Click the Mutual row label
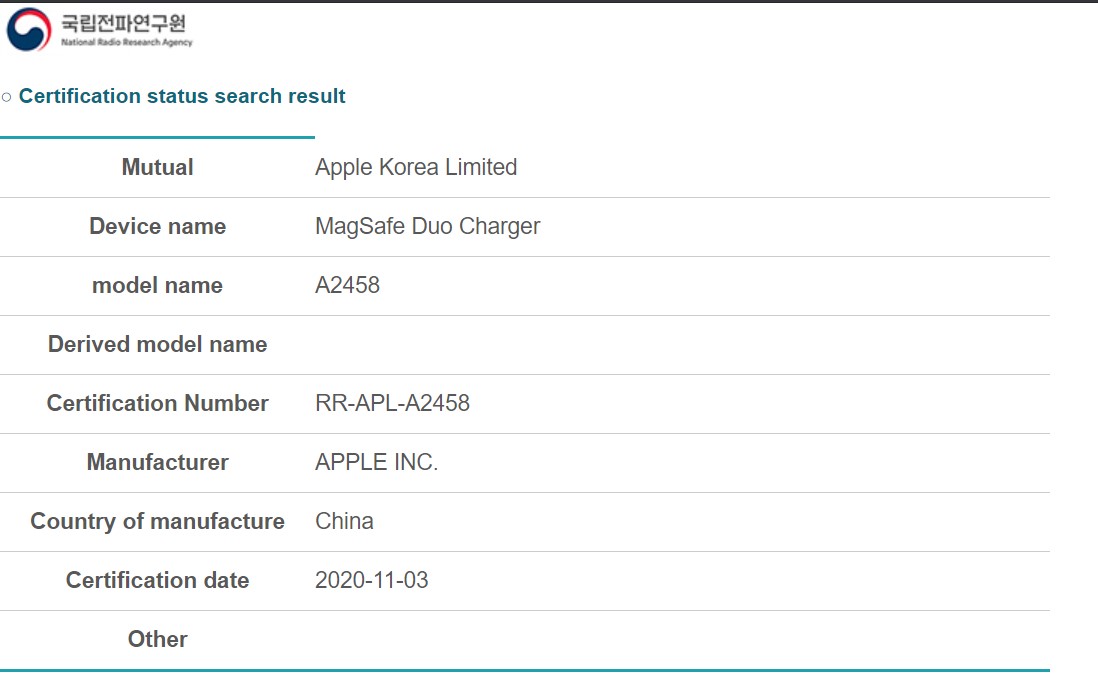This screenshot has height=700, width=1098. [157, 168]
